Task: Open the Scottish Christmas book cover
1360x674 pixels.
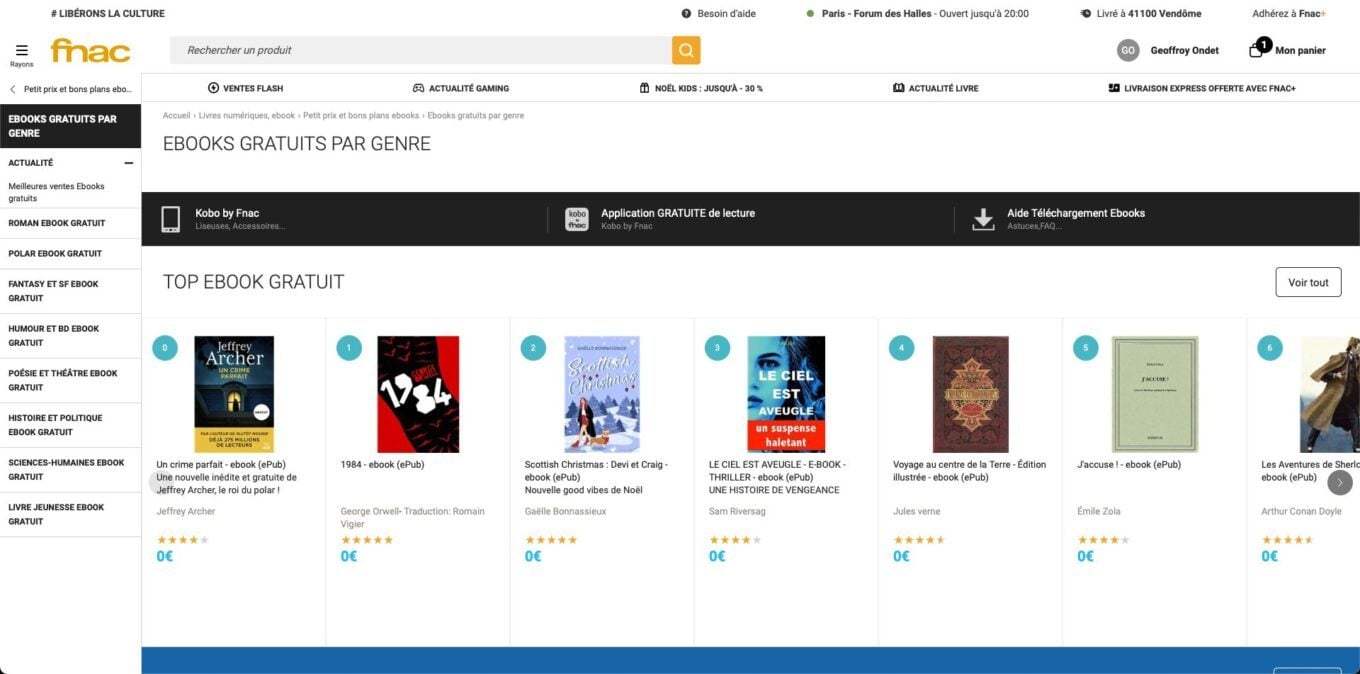Action: pos(602,394)
